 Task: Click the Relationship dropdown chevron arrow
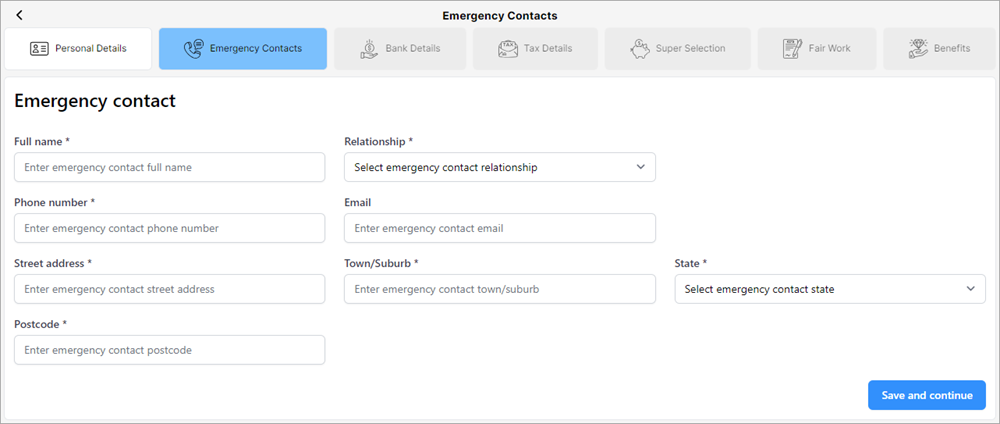pyautogui.click(x=641, y=167)
